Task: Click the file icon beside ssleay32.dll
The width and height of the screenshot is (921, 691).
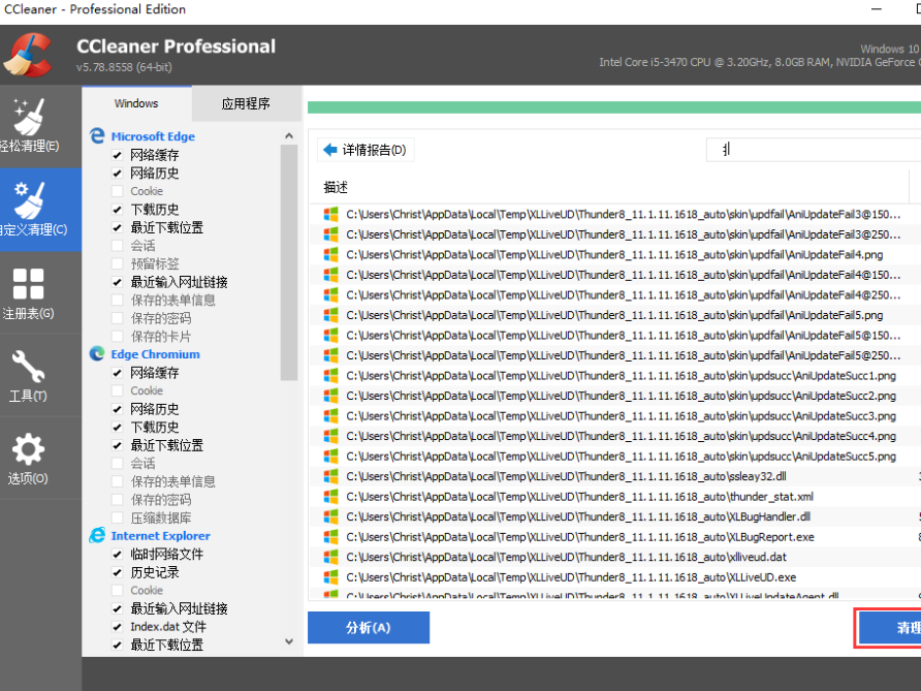Action: [x=331, y=477]
